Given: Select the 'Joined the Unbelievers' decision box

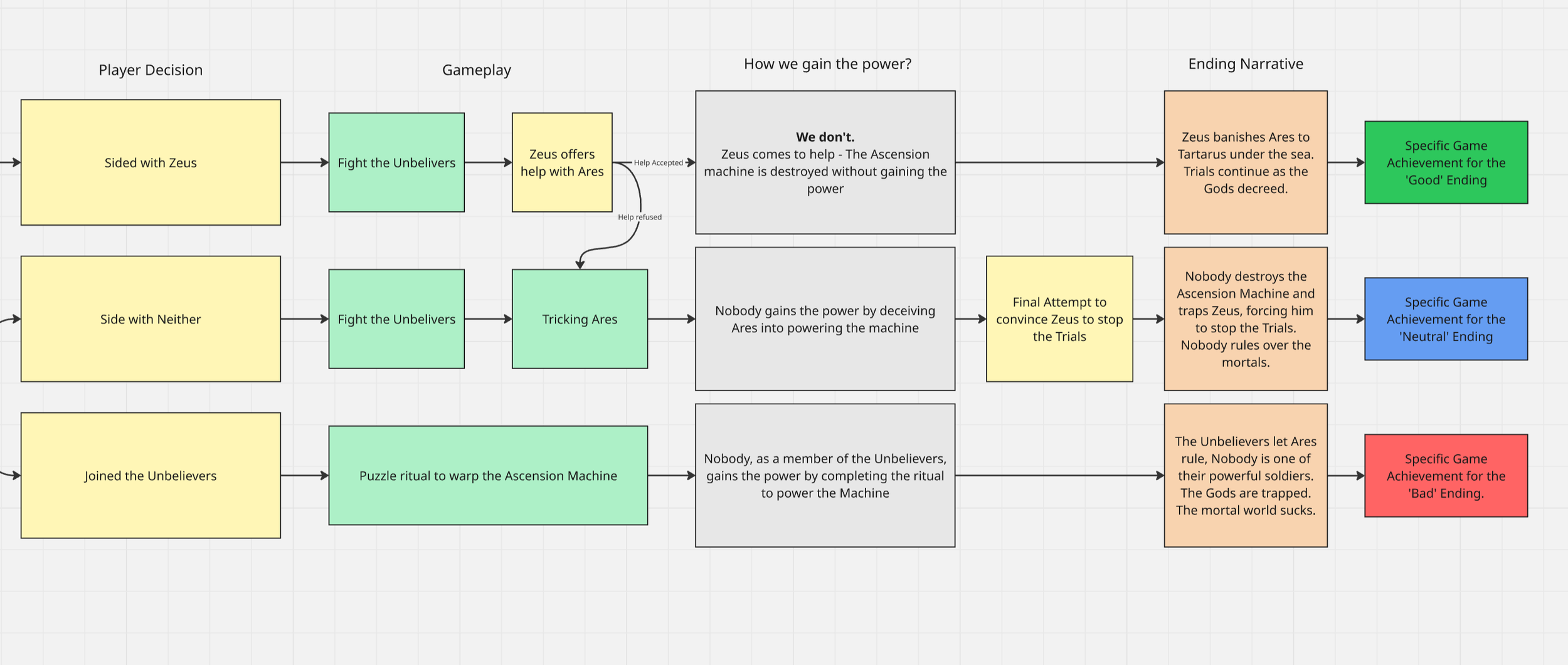Looking at the screenshot, I should [151, 475].
